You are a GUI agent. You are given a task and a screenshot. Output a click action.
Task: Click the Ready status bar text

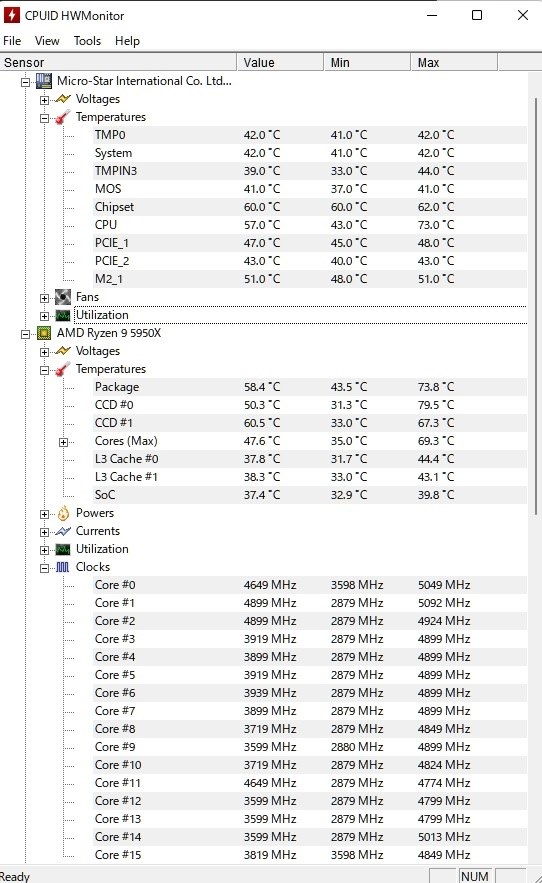(15, 876)
